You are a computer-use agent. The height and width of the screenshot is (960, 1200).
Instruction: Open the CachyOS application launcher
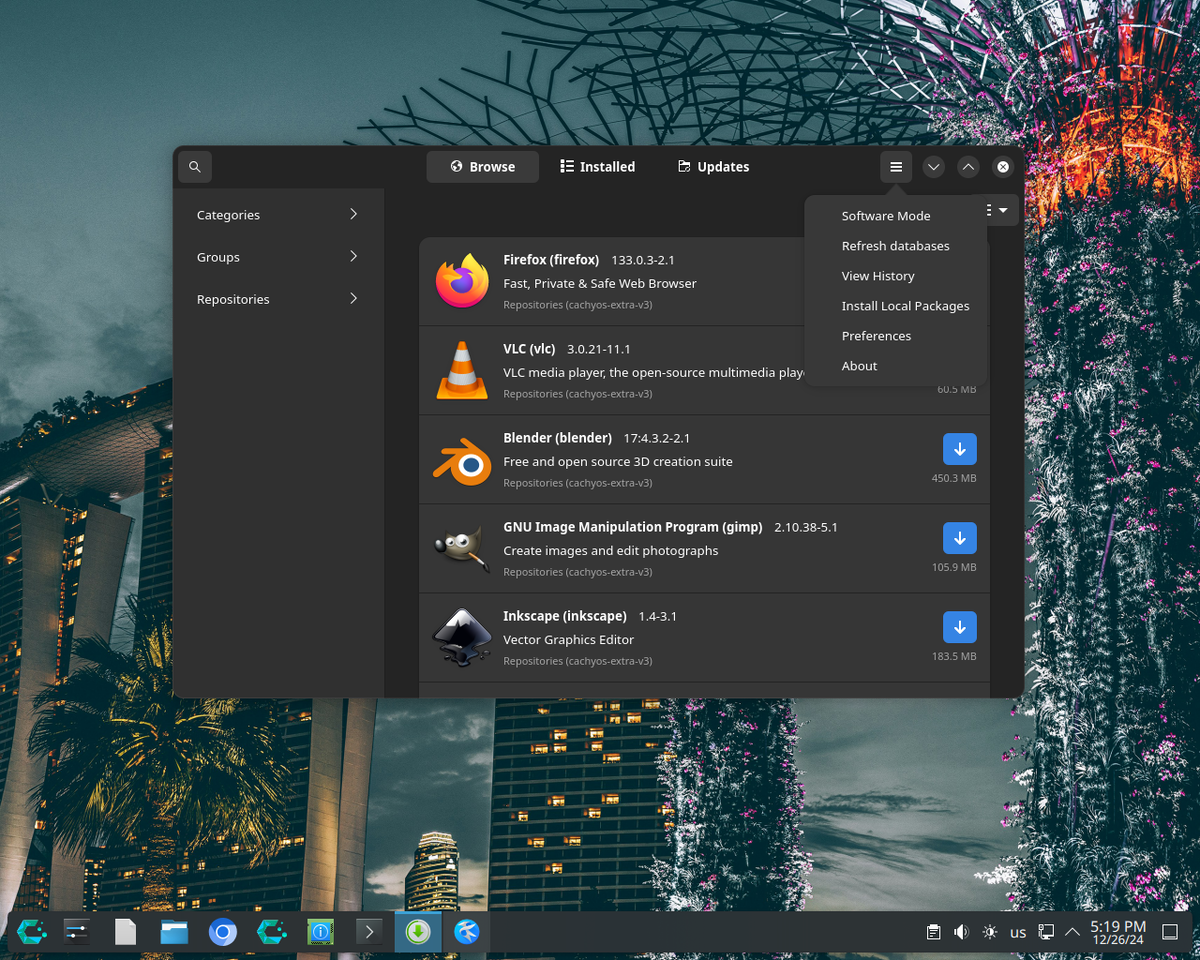(x=30, y=932)
